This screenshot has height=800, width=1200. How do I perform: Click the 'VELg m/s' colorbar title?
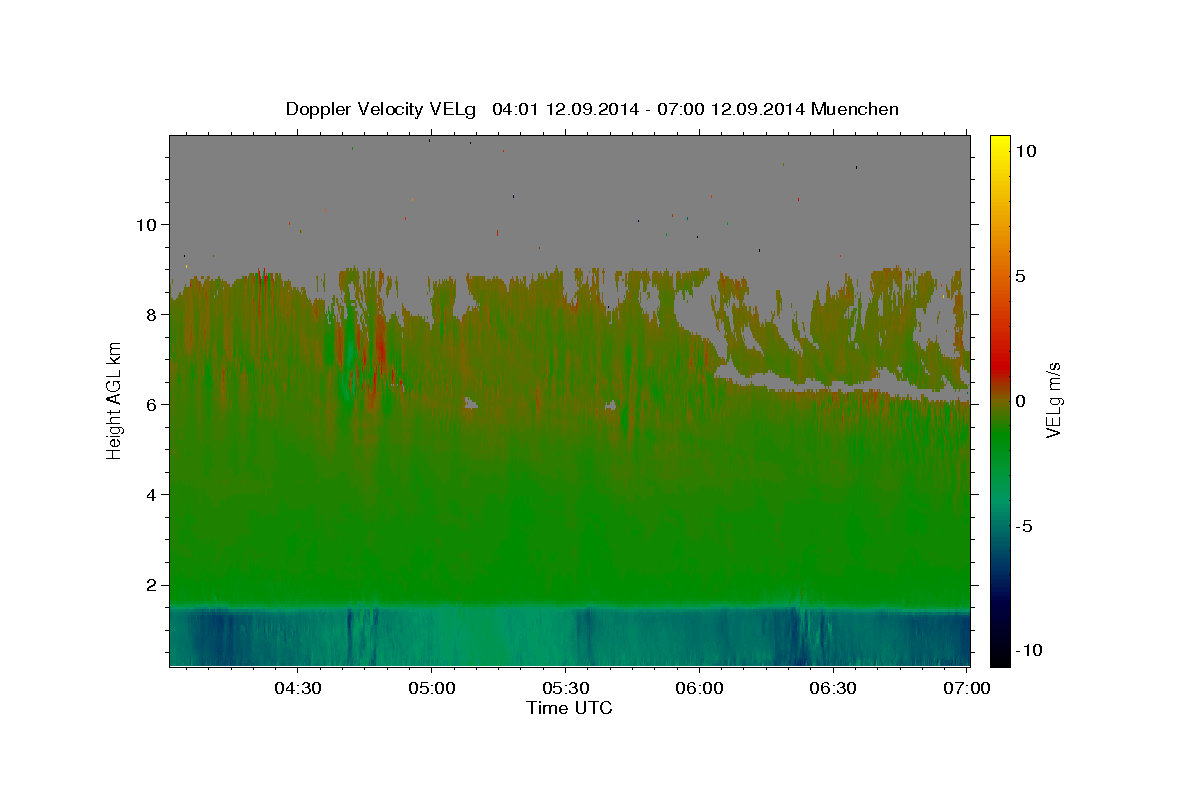click(x=1055, y=400)
